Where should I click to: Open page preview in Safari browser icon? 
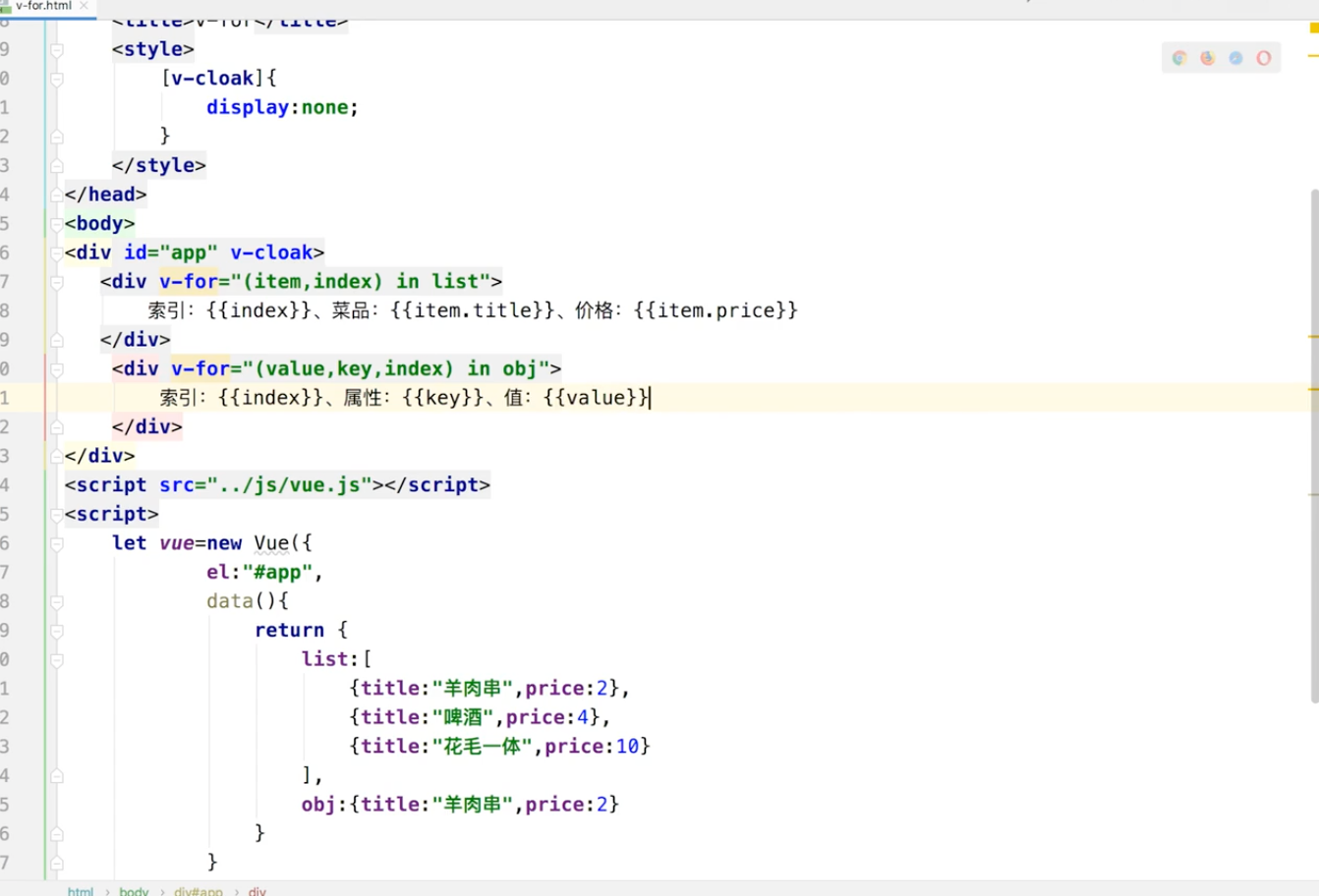[x=1235, y=58]
